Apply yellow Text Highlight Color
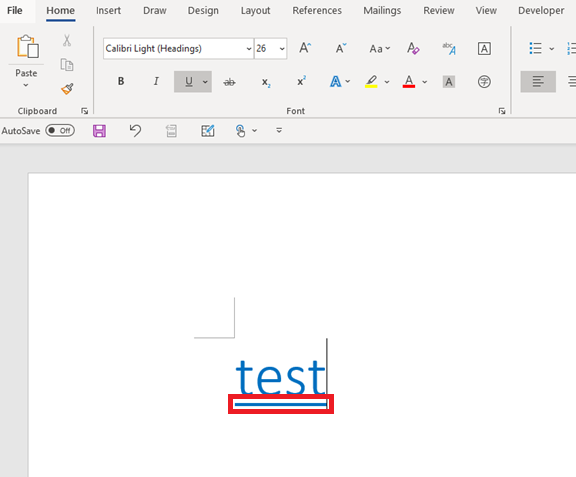 point(371,81)
